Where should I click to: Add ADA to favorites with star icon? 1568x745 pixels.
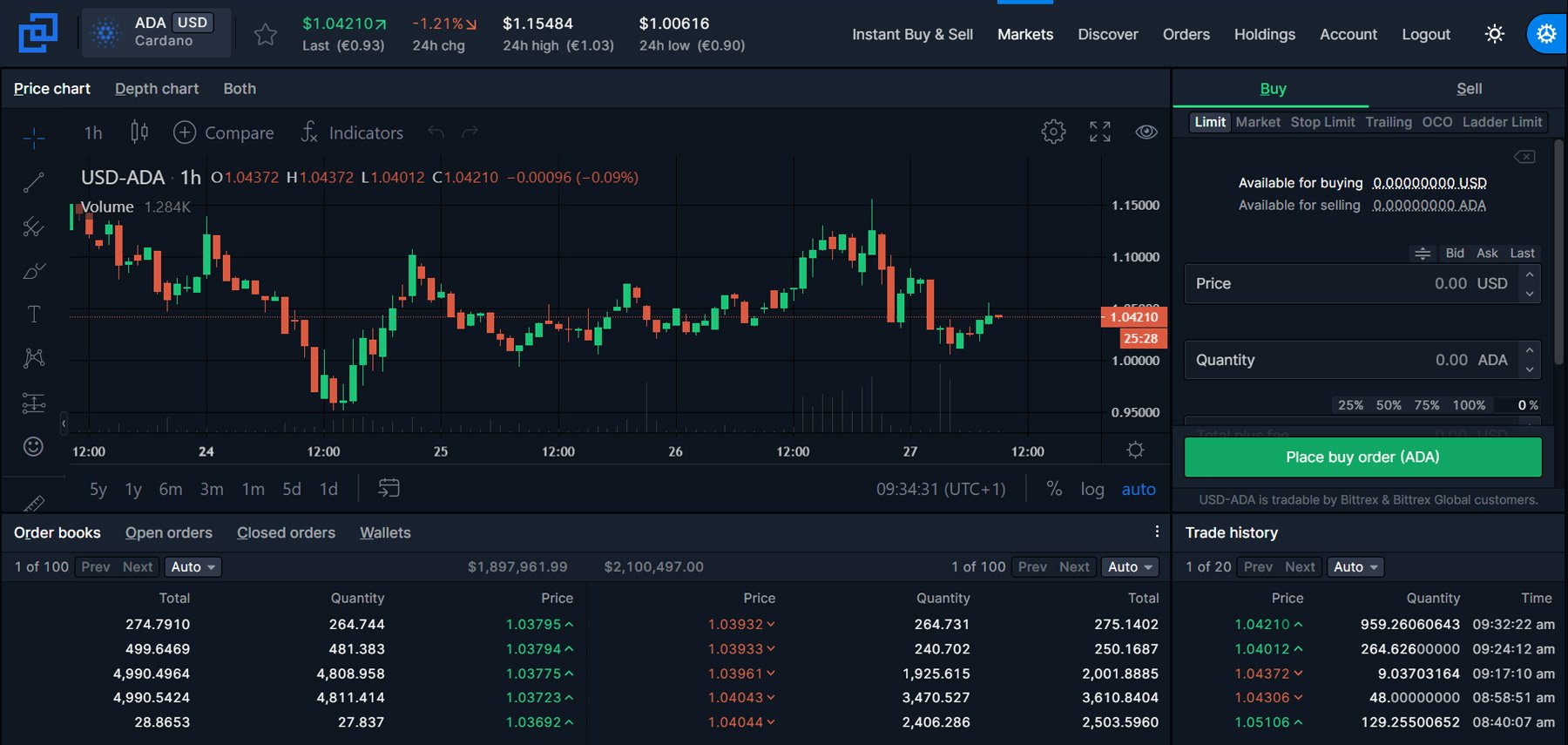(x=265, y=35)
